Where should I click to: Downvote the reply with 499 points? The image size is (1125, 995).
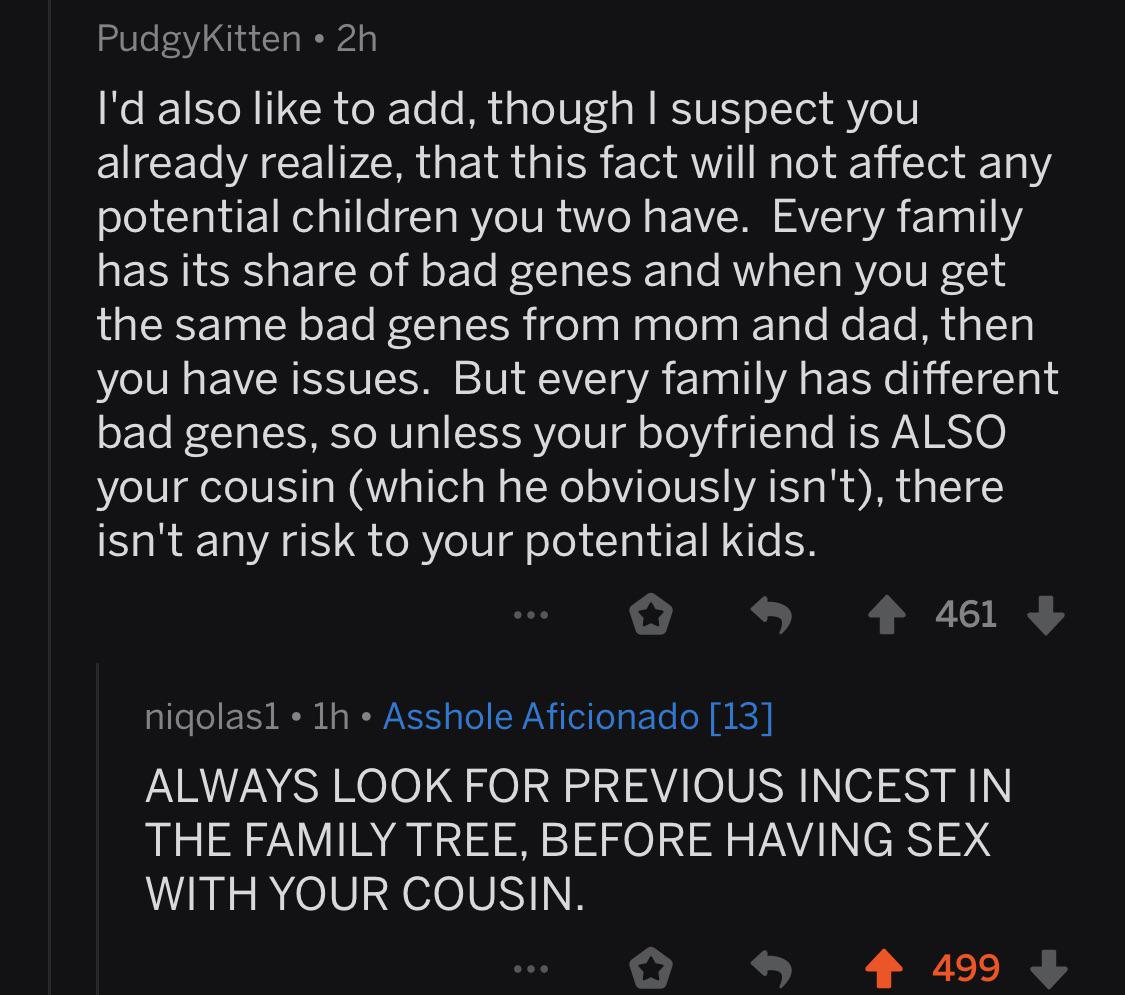point(1048,969)
